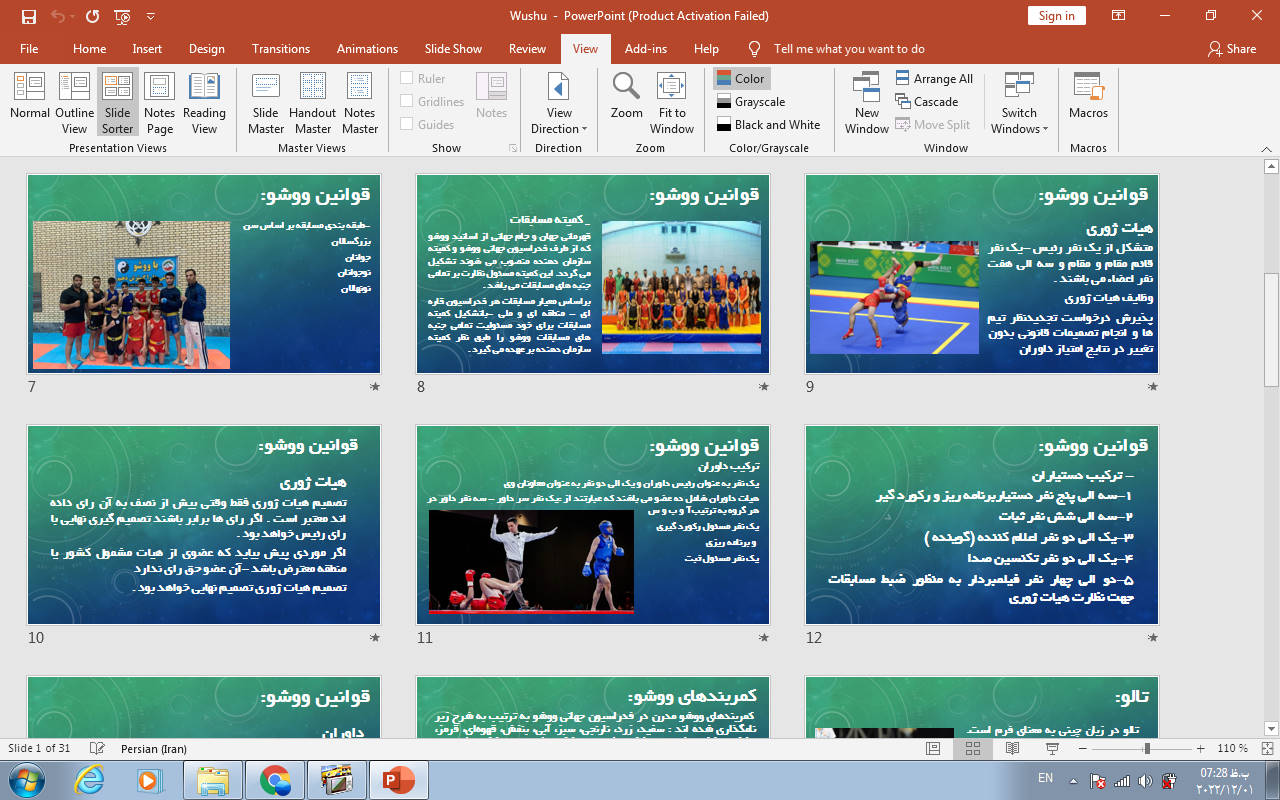1280x800 pixels.
Task: Enable the Ruler checkbox
Action: coord(407,79)
